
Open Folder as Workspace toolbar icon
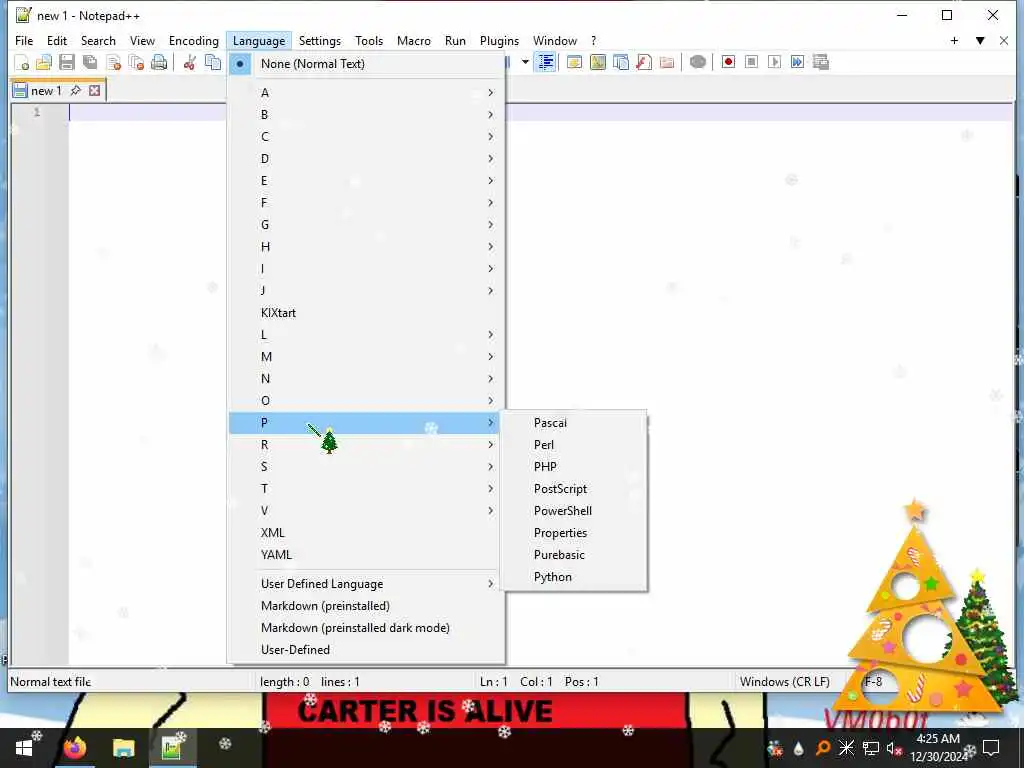[667, 63]
